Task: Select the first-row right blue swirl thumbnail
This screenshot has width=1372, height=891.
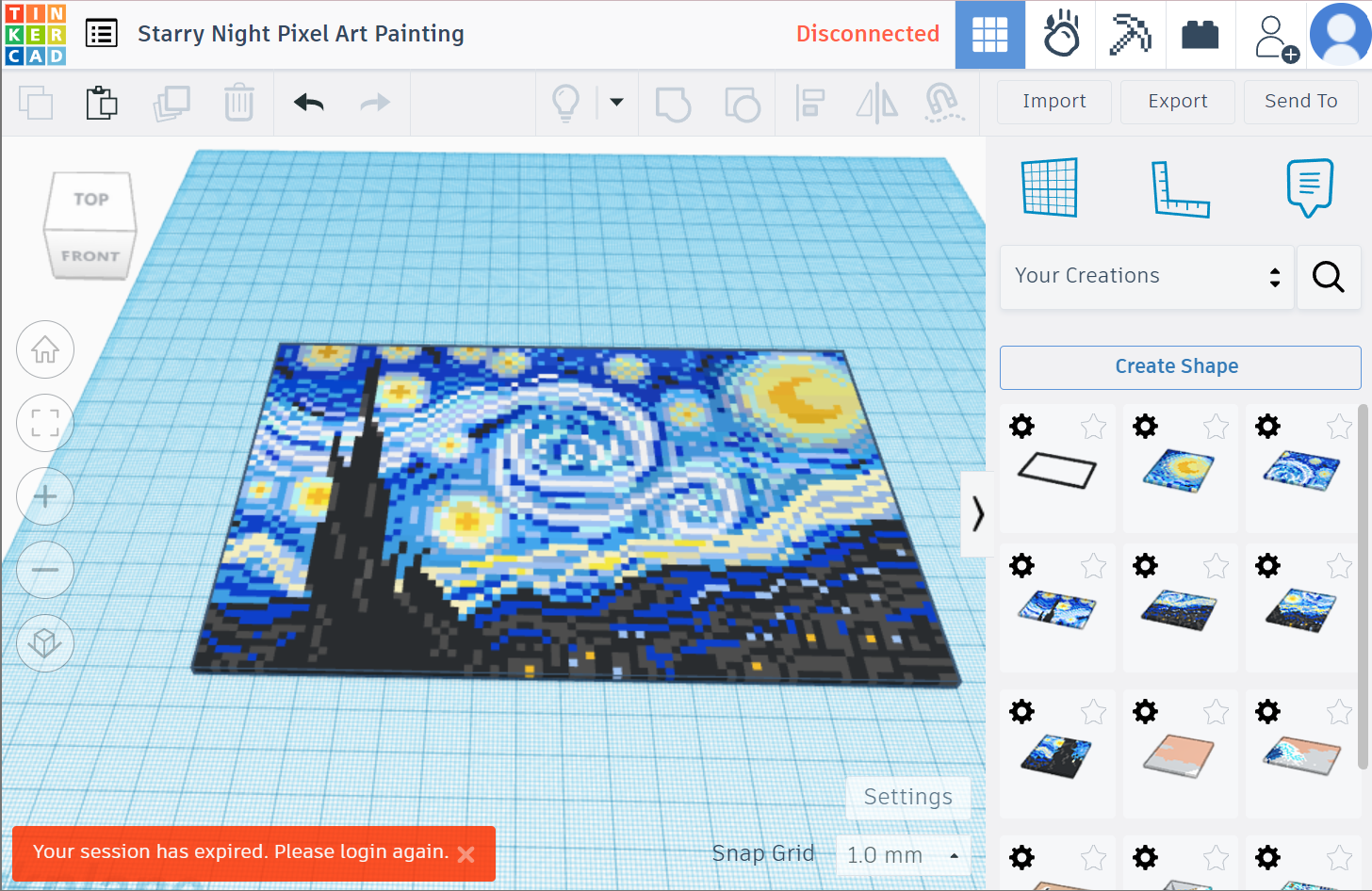Action: coord(1301,471)
